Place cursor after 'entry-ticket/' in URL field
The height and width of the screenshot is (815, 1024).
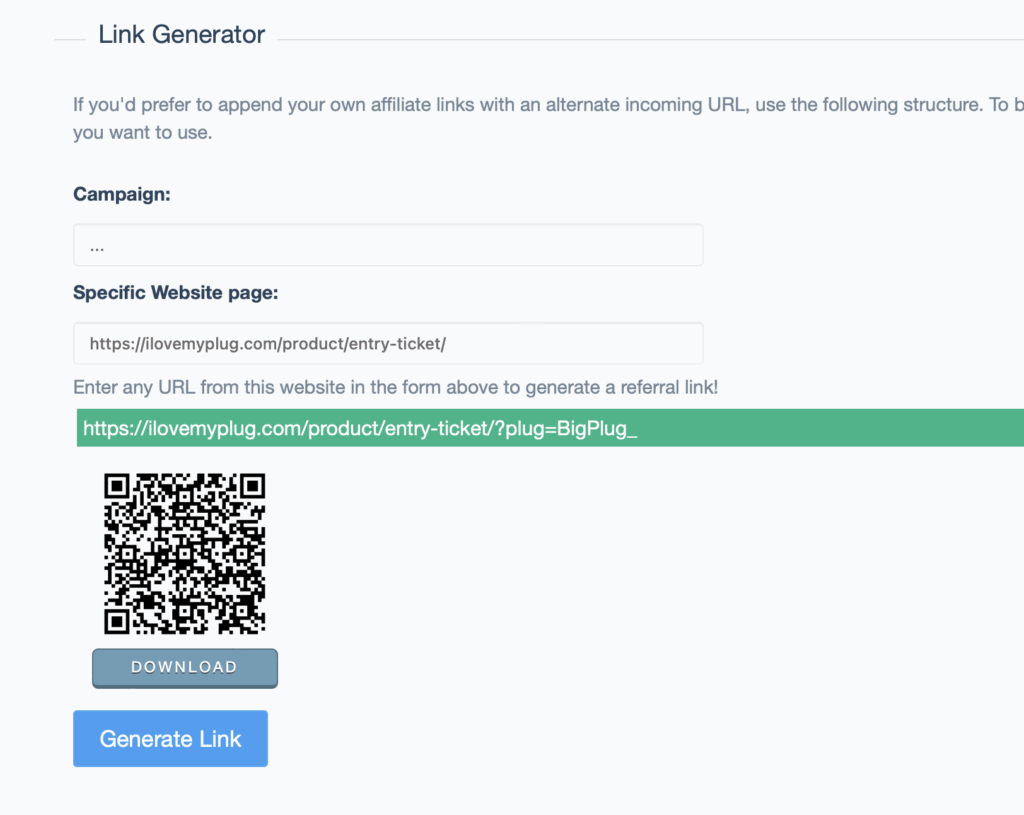pyautogui.click(x=447, y=344)
